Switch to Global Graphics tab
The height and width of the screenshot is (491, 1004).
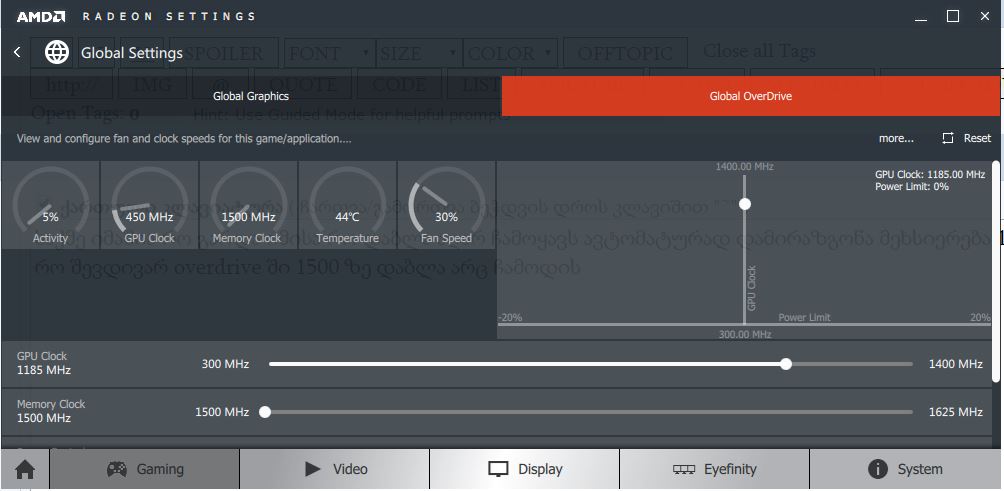(x=251, y=96)
